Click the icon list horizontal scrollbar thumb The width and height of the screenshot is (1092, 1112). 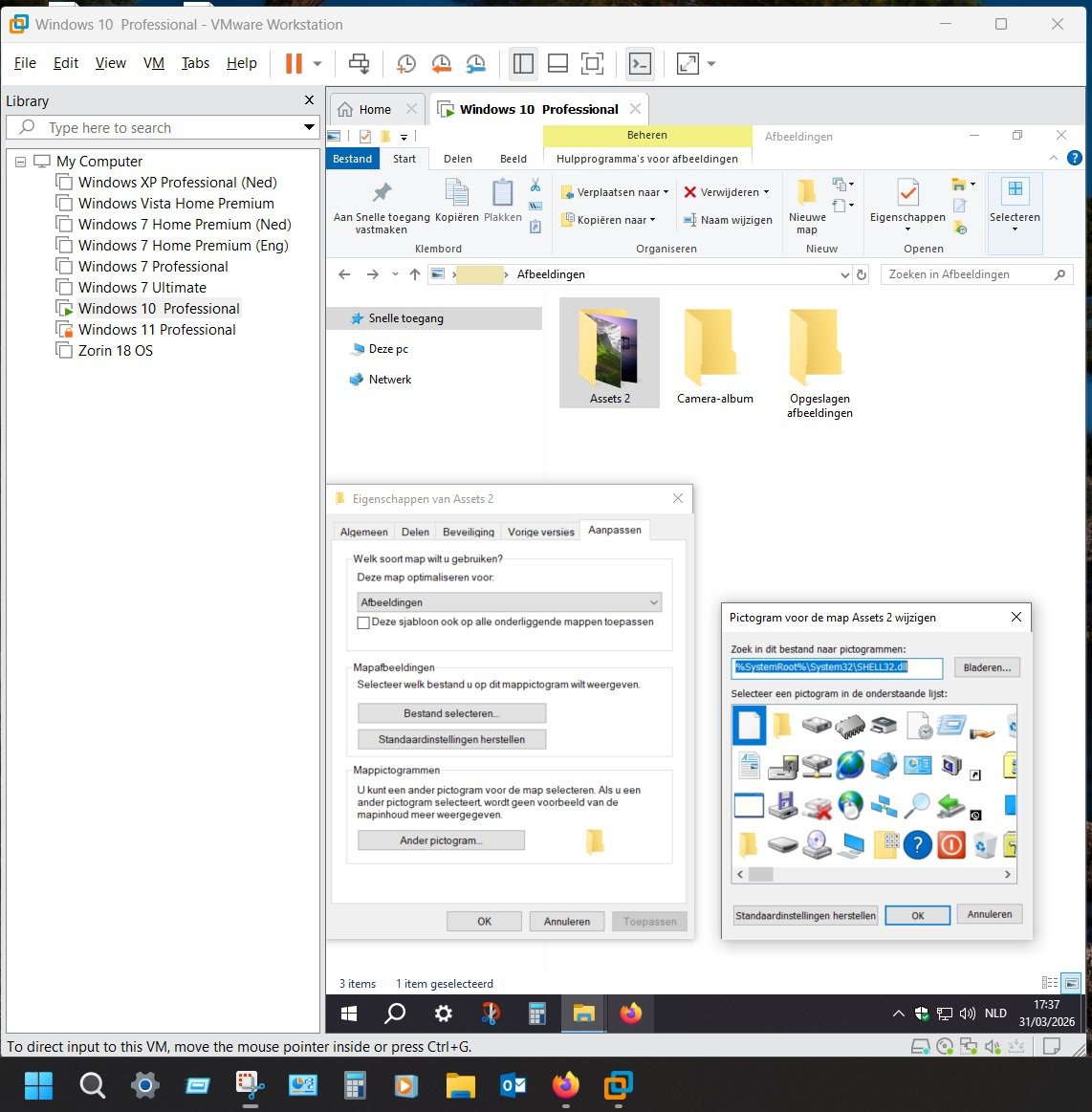761,874
